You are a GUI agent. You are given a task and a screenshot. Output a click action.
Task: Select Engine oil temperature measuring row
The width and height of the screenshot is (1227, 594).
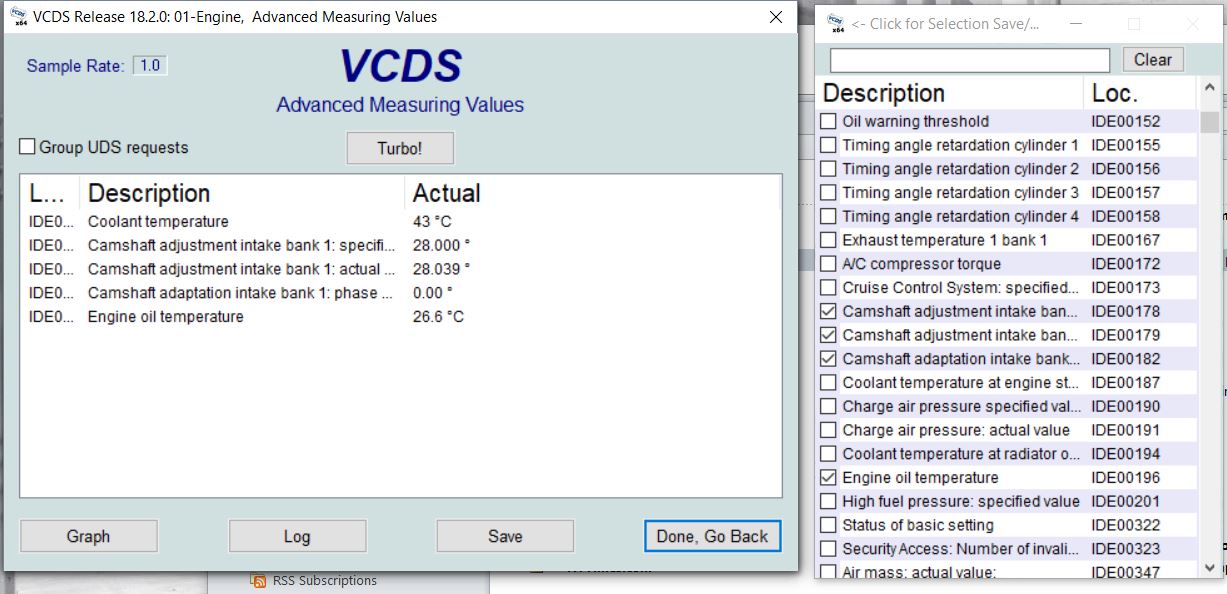(x=400, y=317)
